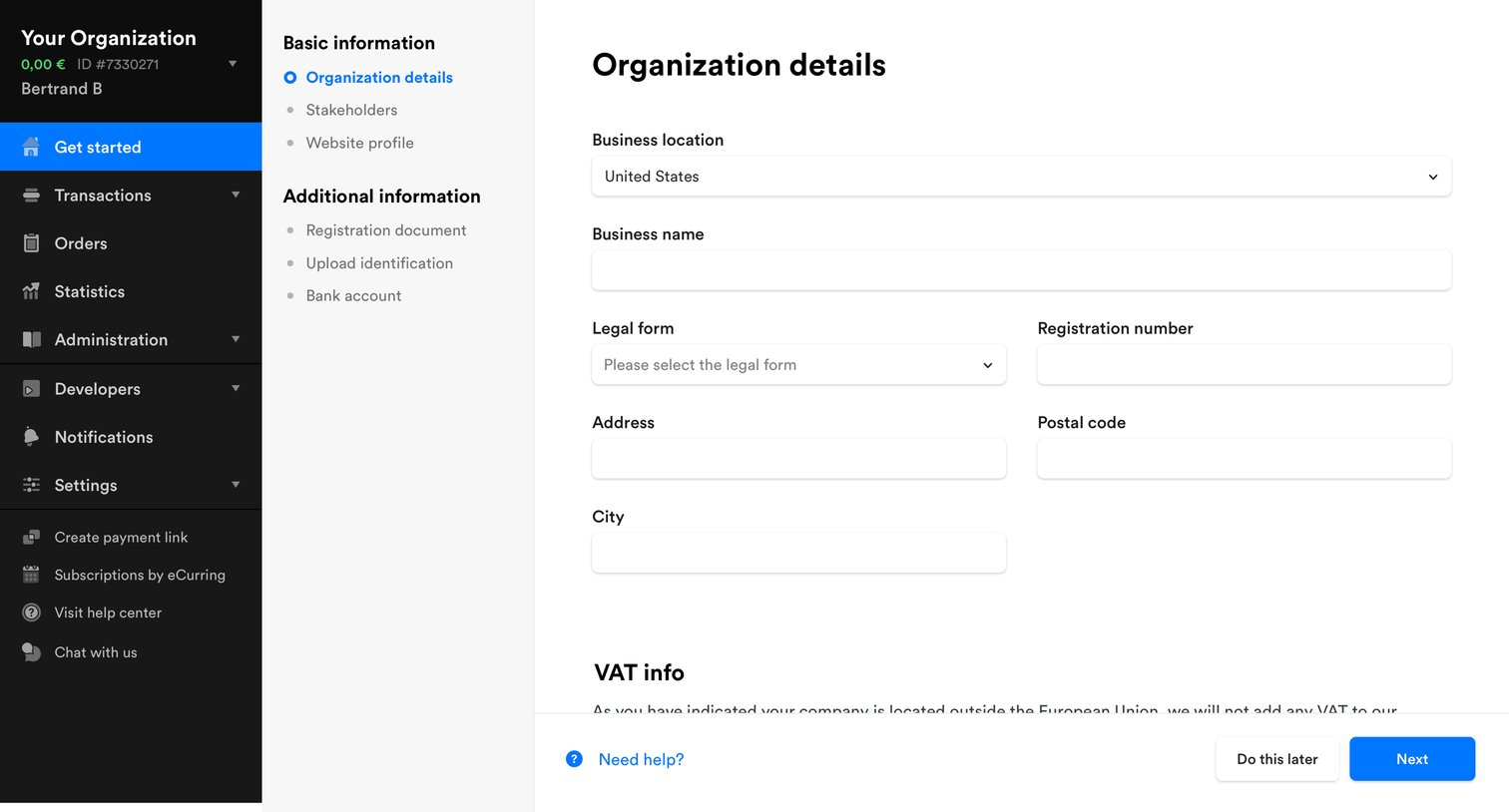This screenshot has width=1509, height=812.
Task: Go to the Orders menu item
Action: (x=131, y=243)
